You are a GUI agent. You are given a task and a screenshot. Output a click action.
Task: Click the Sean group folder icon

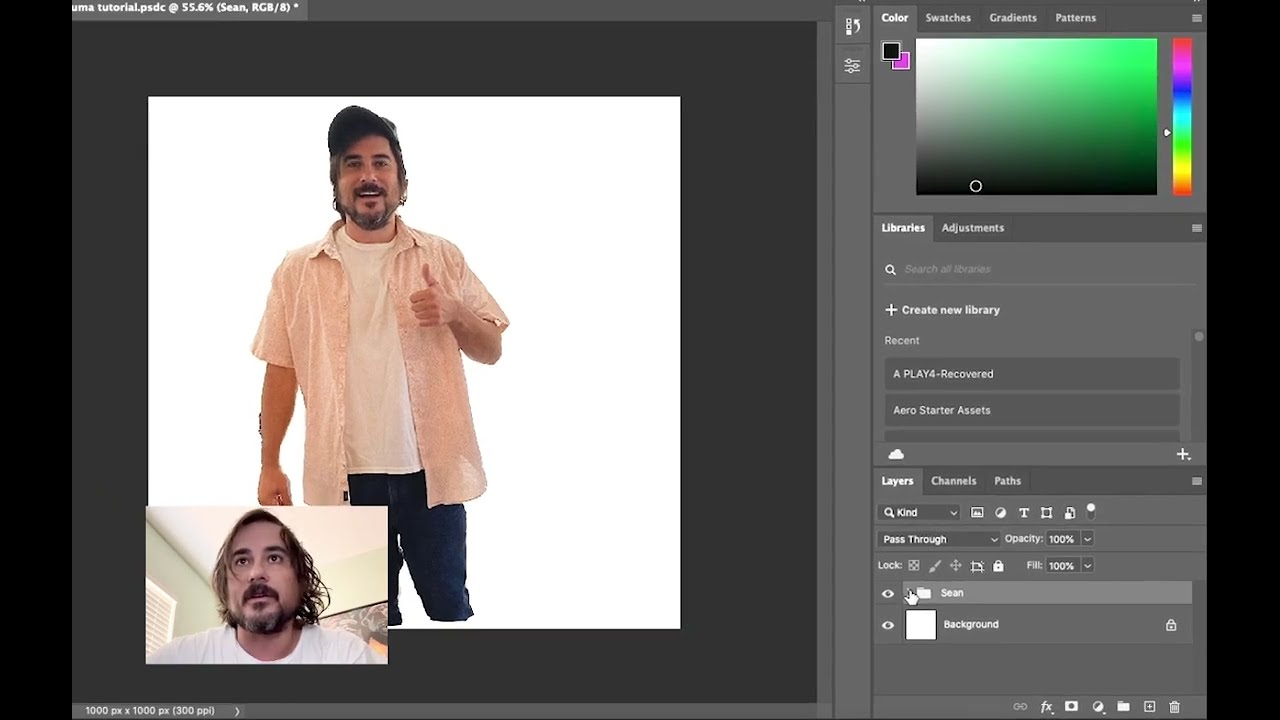(x=923, y=593)
